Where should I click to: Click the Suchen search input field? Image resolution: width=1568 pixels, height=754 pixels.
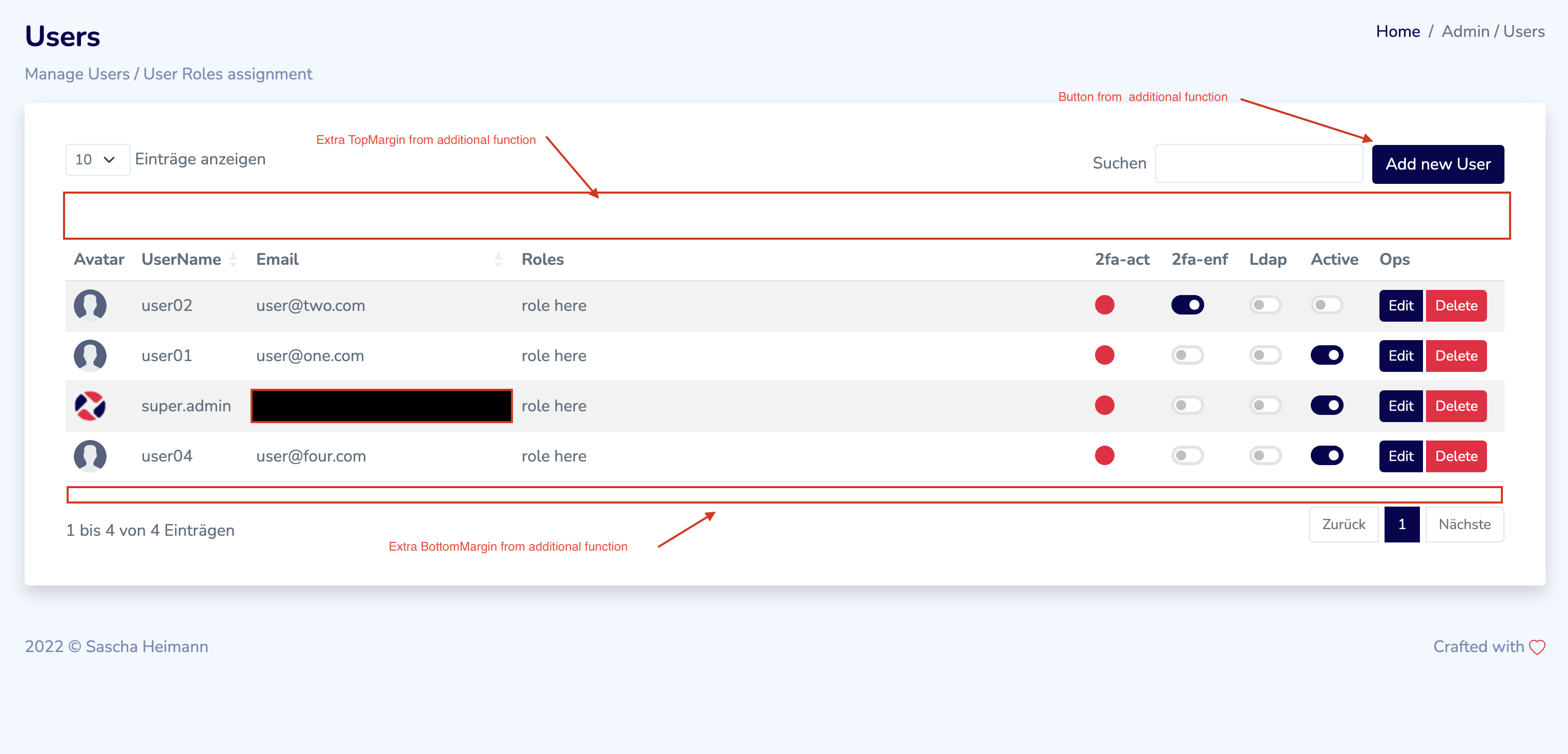[x=1258, y=164]
